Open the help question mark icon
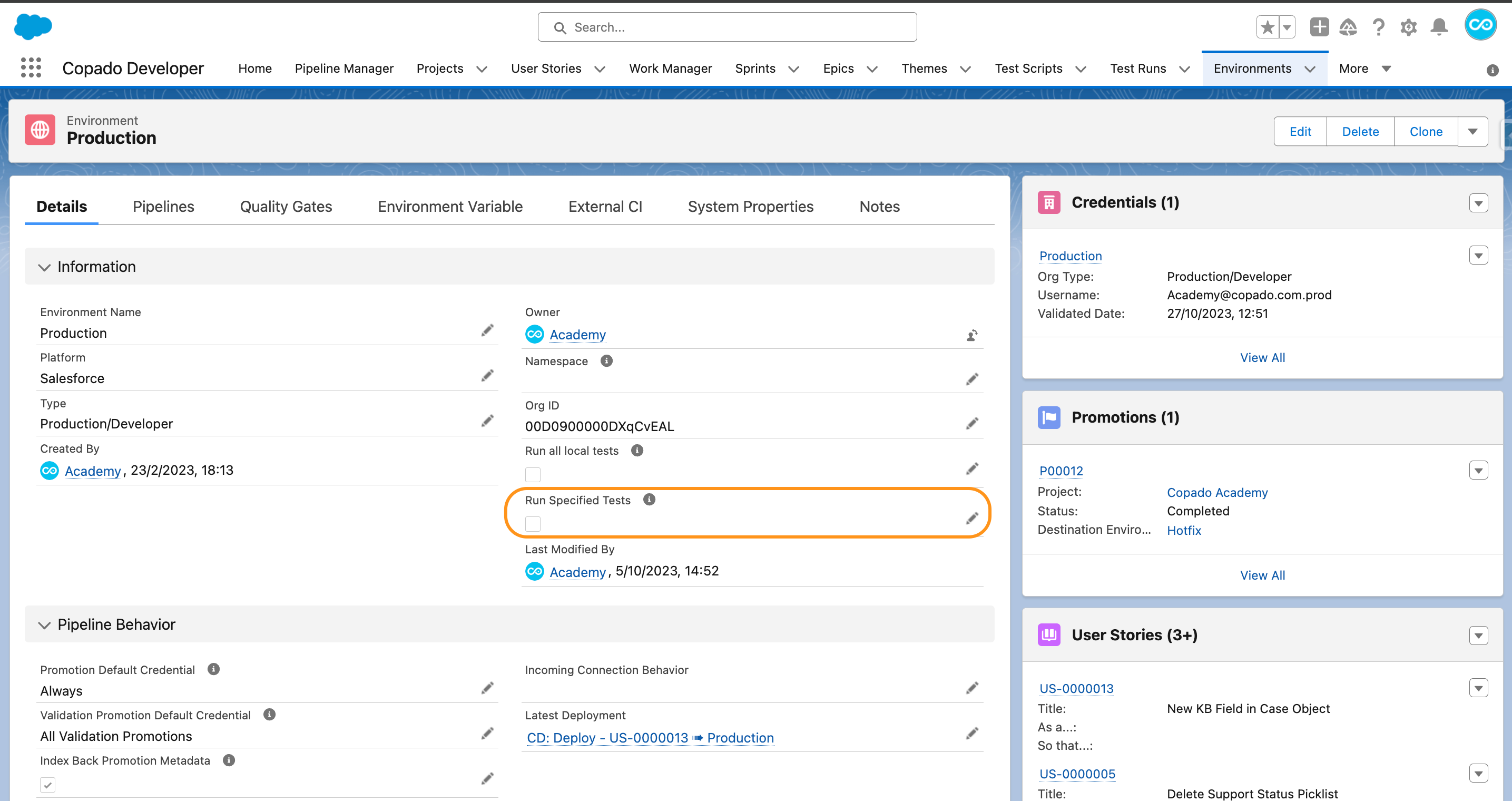Screen dimensions: 1512x801 [1378, 27]
